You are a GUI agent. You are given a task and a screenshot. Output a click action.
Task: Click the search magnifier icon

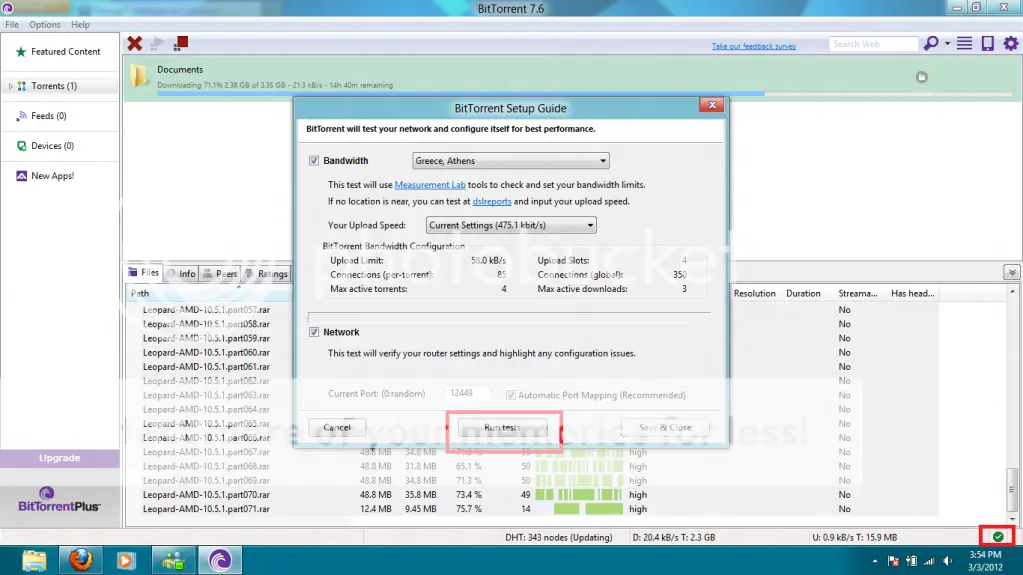point(931,44)
